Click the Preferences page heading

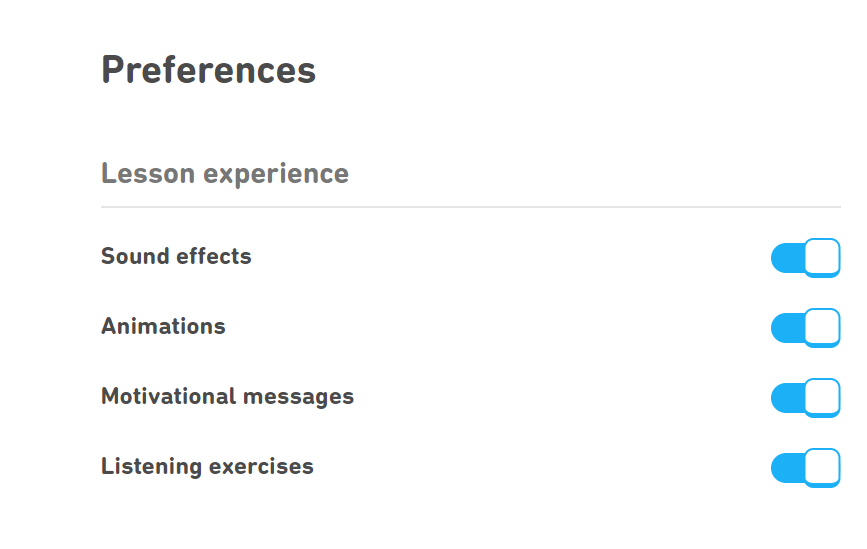(x=208, y=70)
